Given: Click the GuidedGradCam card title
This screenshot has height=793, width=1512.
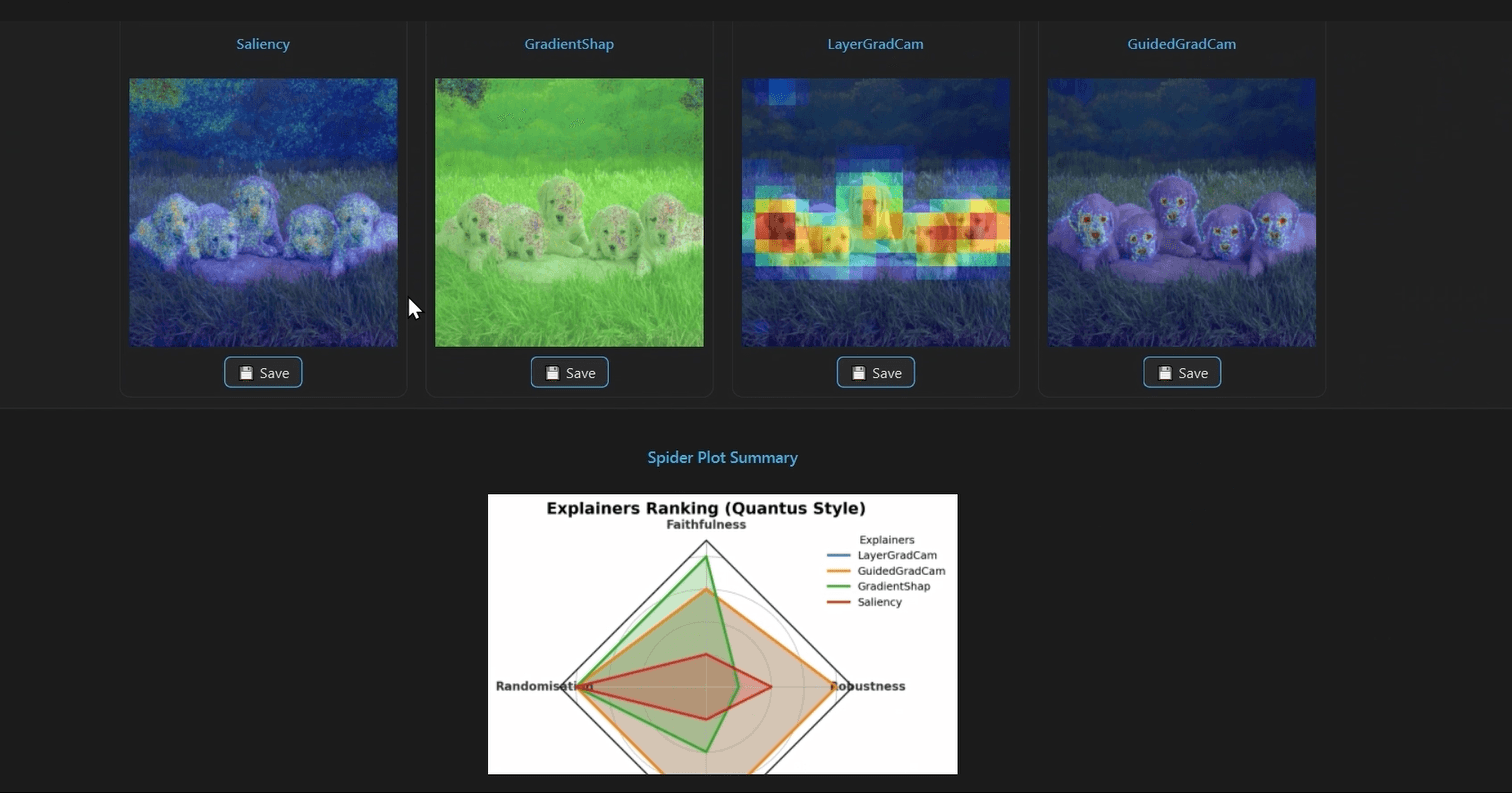Looking at the screenshot, I should point(1181,44).
